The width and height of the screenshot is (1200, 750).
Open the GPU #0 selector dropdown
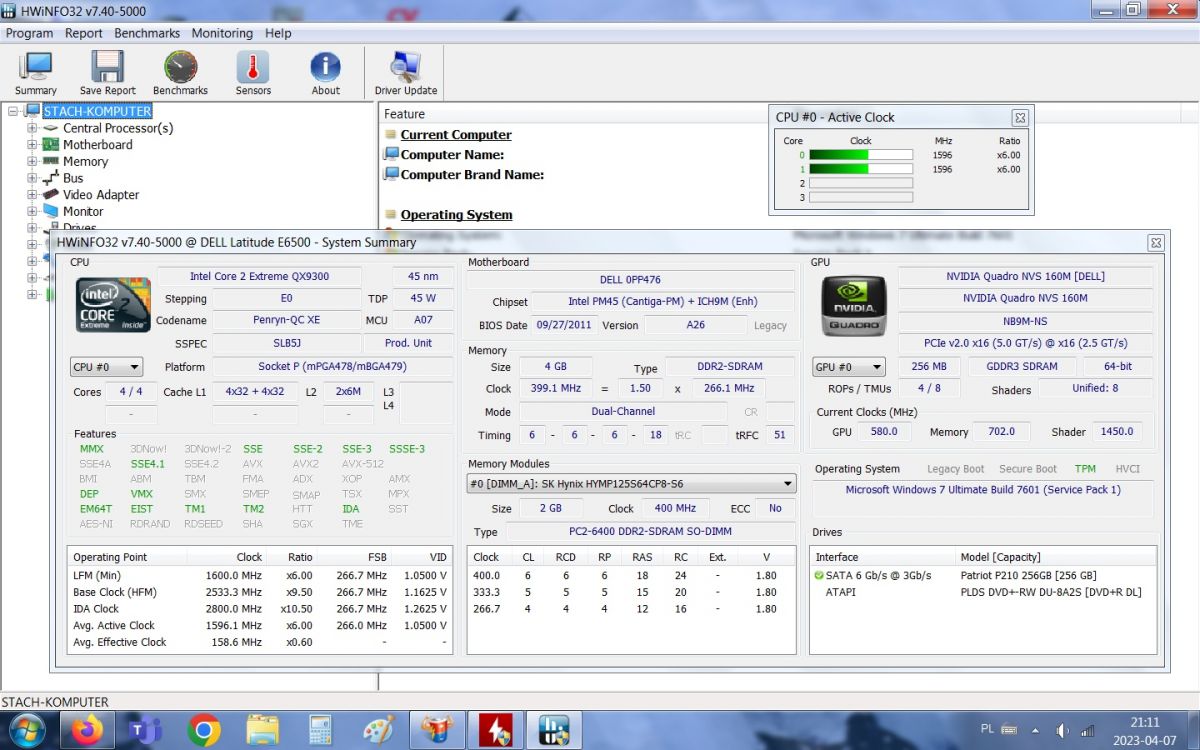[849, 367]
